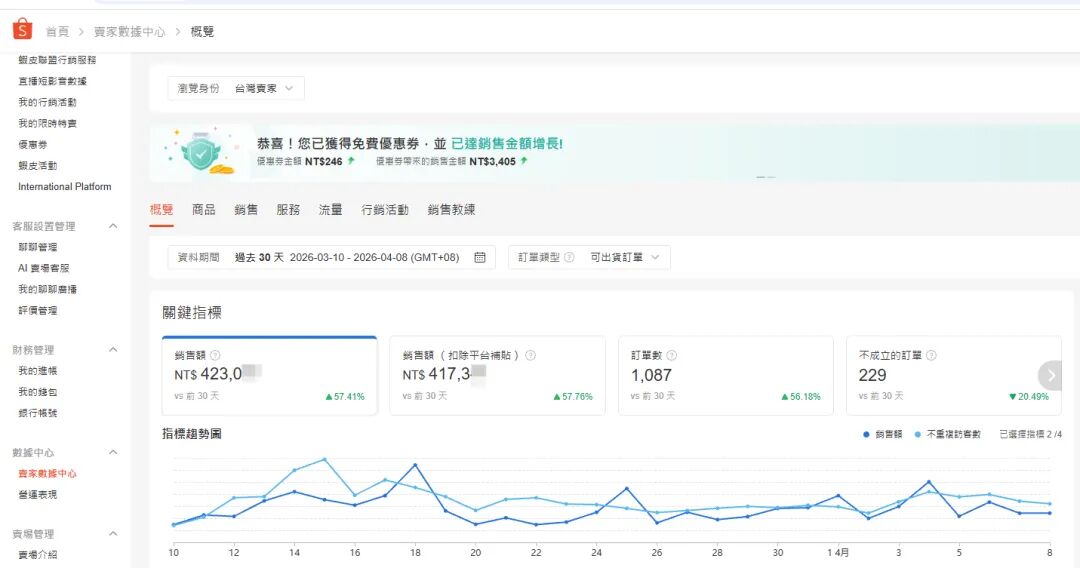Click help icon next to 訂單類型
Image resolution: width=1080 pixels, height=568 pixels.
(x=569, y=257)
